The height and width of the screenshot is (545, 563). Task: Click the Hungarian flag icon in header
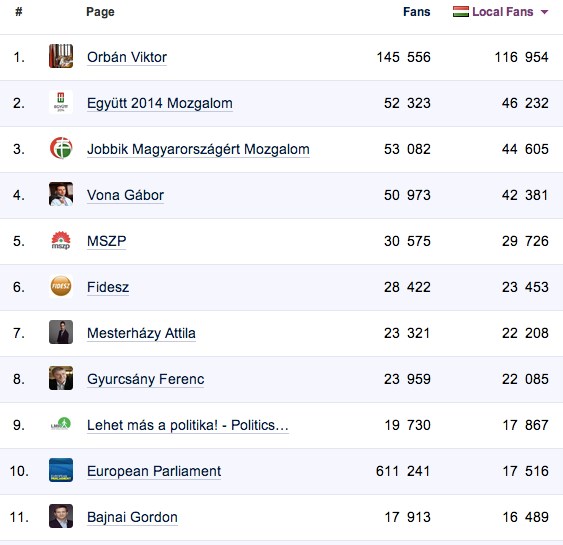461,11
